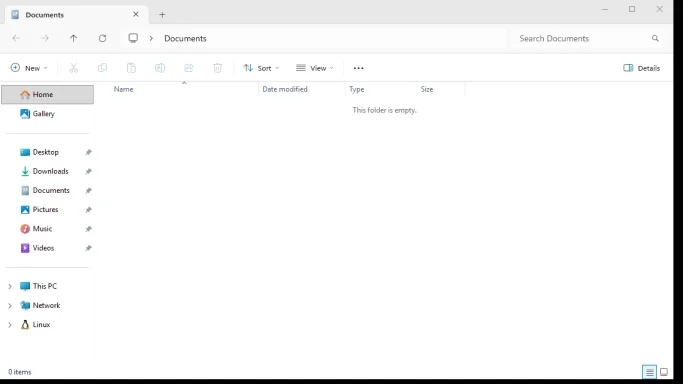The image size is (683, 384).
Task: Click the Paste clipboard icon
Action: coord(131,68)
